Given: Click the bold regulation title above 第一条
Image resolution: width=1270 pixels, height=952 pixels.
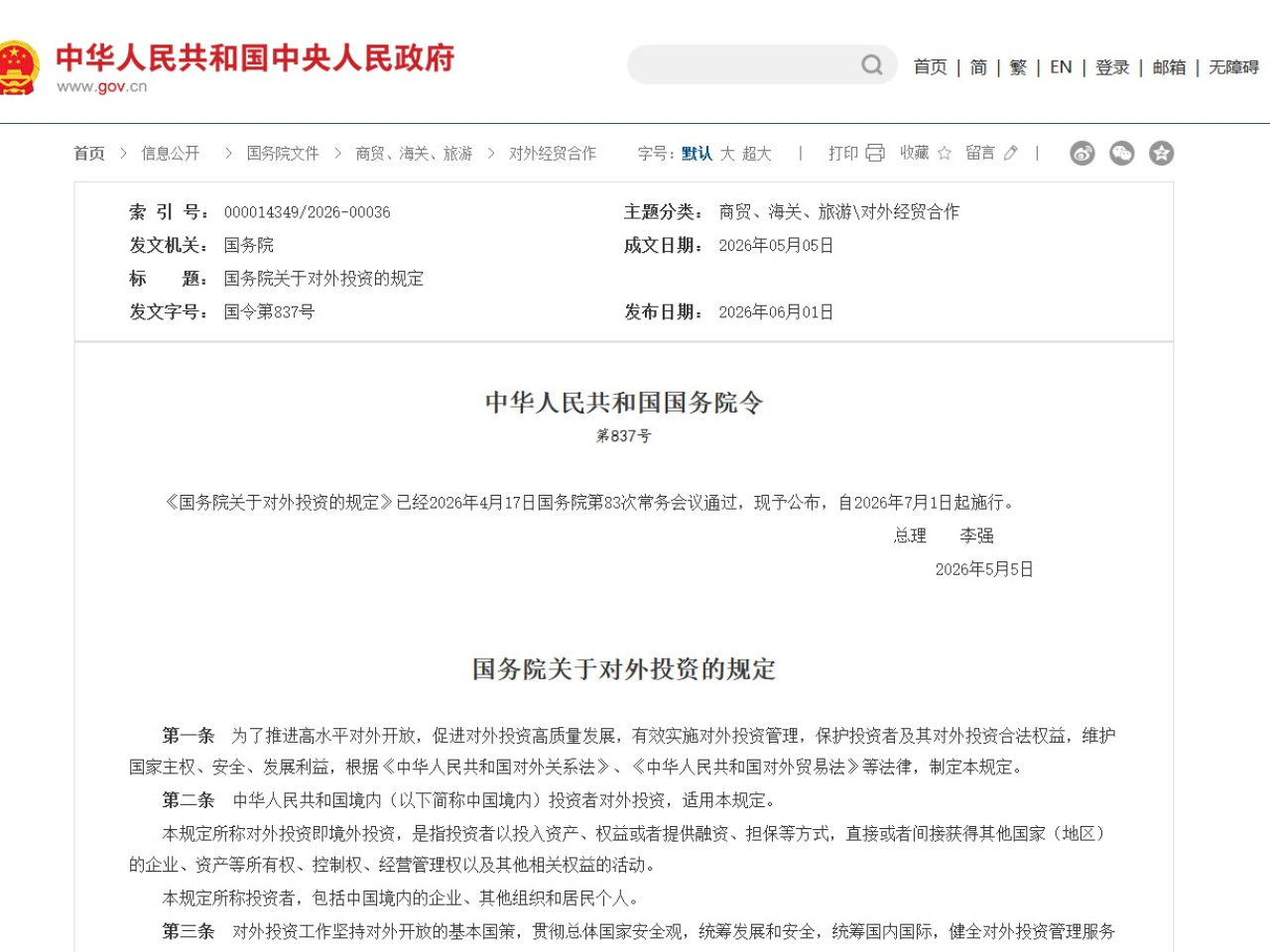Looking at the screenshot, I should pyautogui.click(x=624, y=669).
